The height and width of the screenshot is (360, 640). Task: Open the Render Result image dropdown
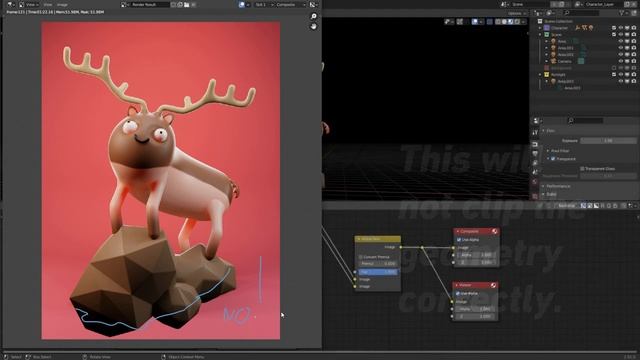(x=124, y=4)
